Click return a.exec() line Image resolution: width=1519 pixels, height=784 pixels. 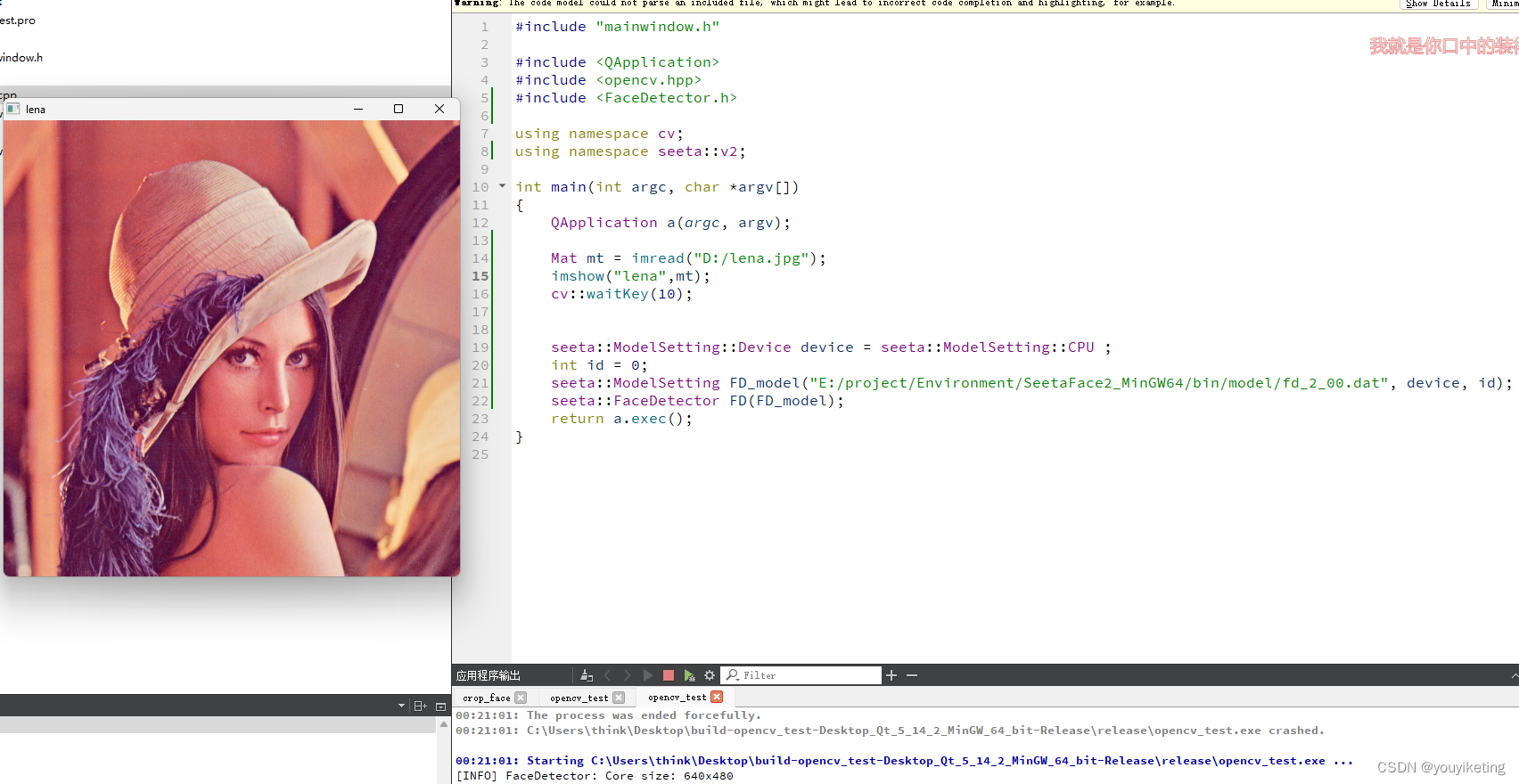click(621, 419)
